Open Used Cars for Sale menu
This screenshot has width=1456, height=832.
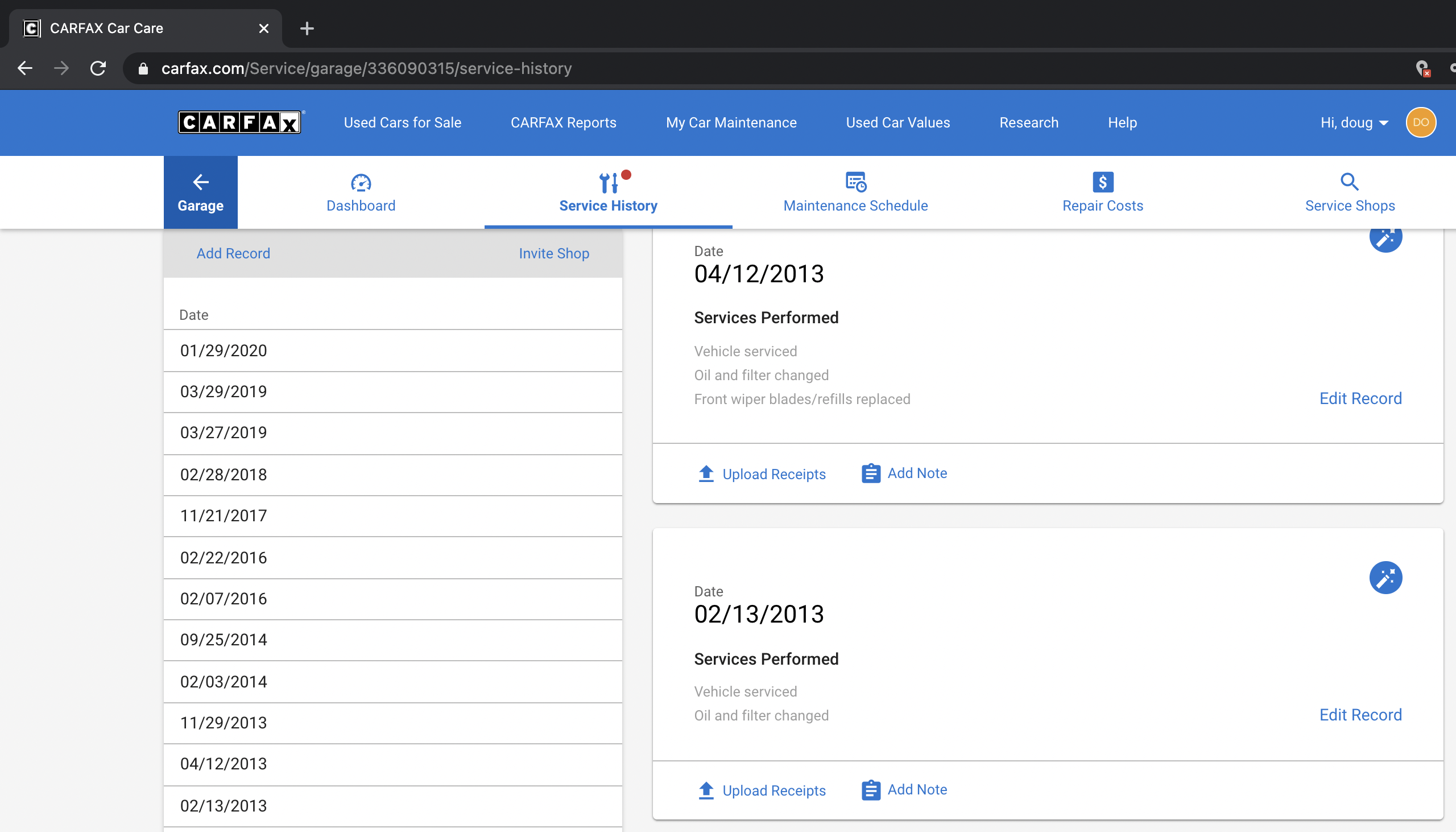[x=403, y=122]
